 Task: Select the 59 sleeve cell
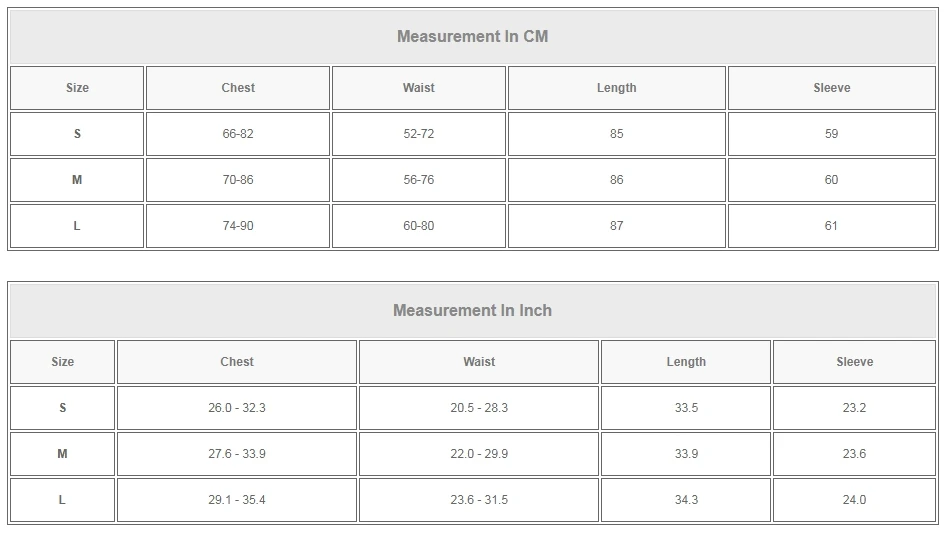tap(831, 134)
